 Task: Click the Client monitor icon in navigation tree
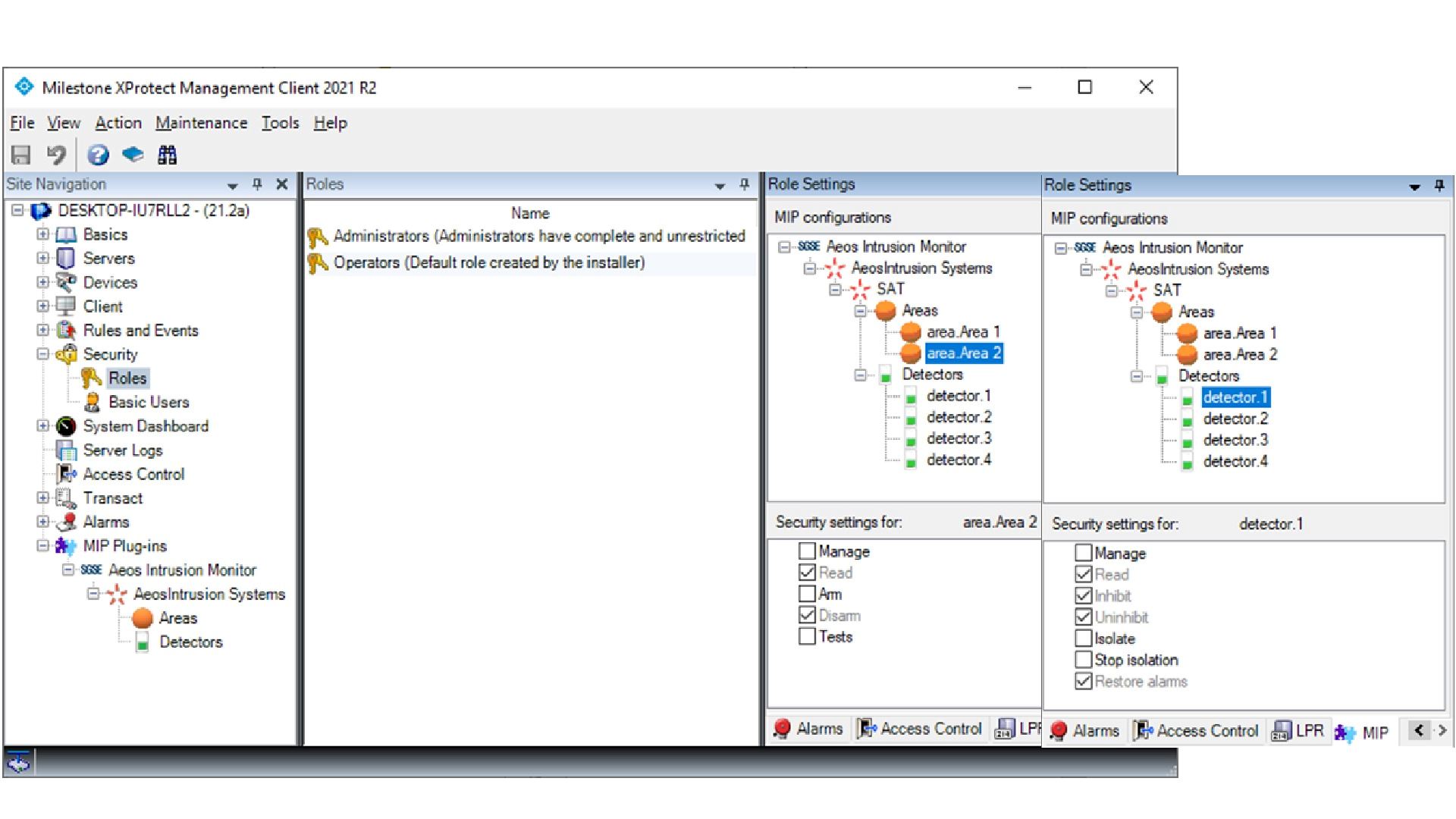coord(67,306)
